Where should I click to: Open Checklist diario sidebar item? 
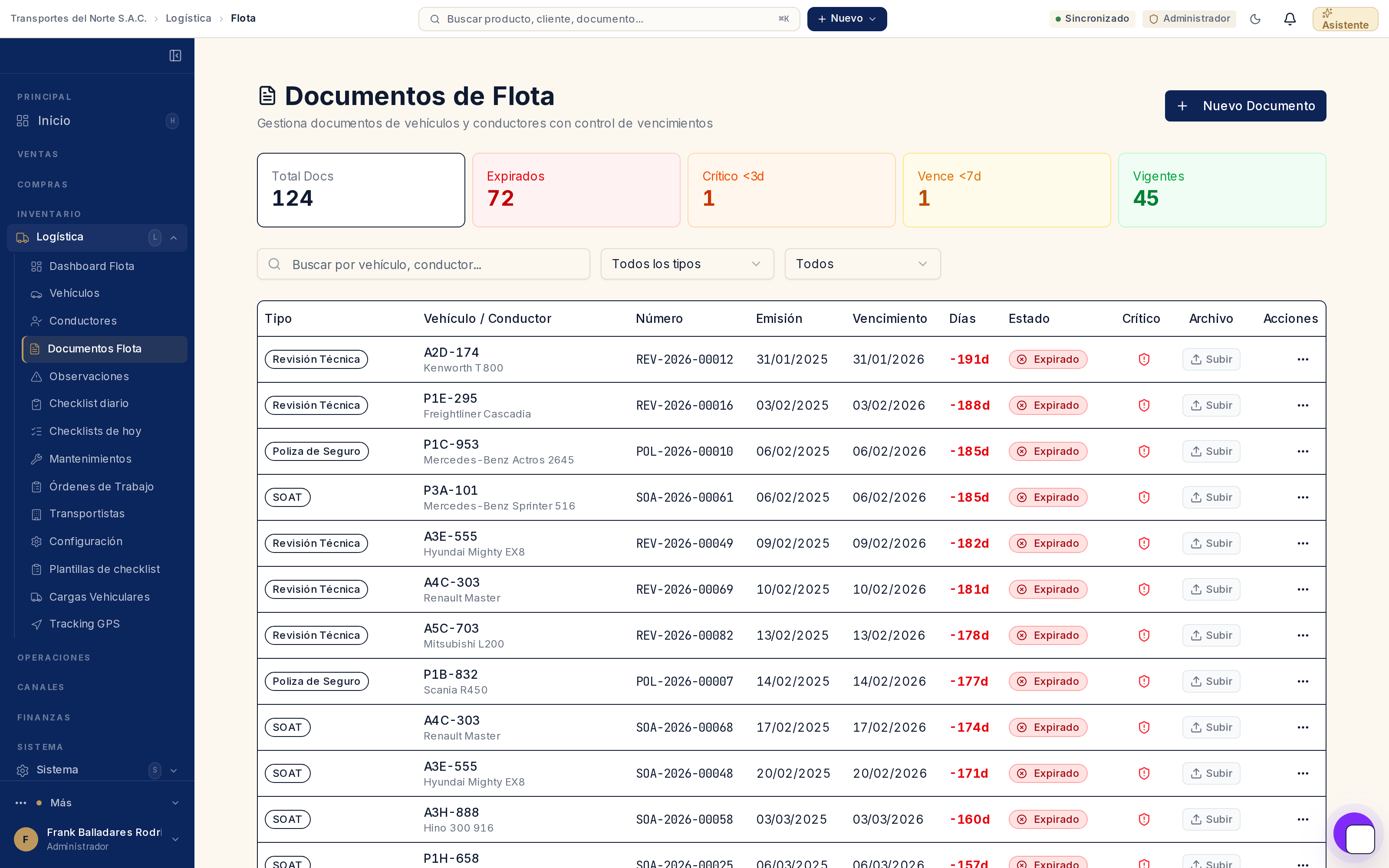(105, 404)
